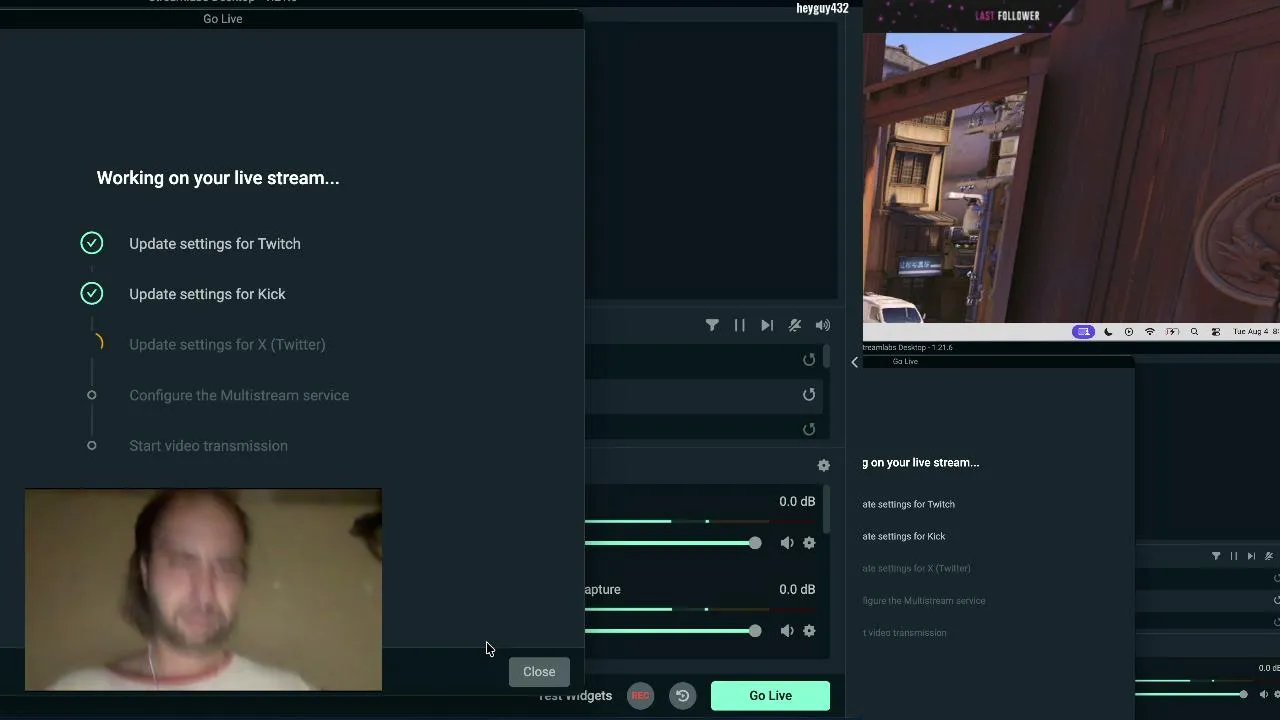This screenshot has width=1280, height=720.
Task: Click the heyguy432 username label
Action: pos(822,8)
